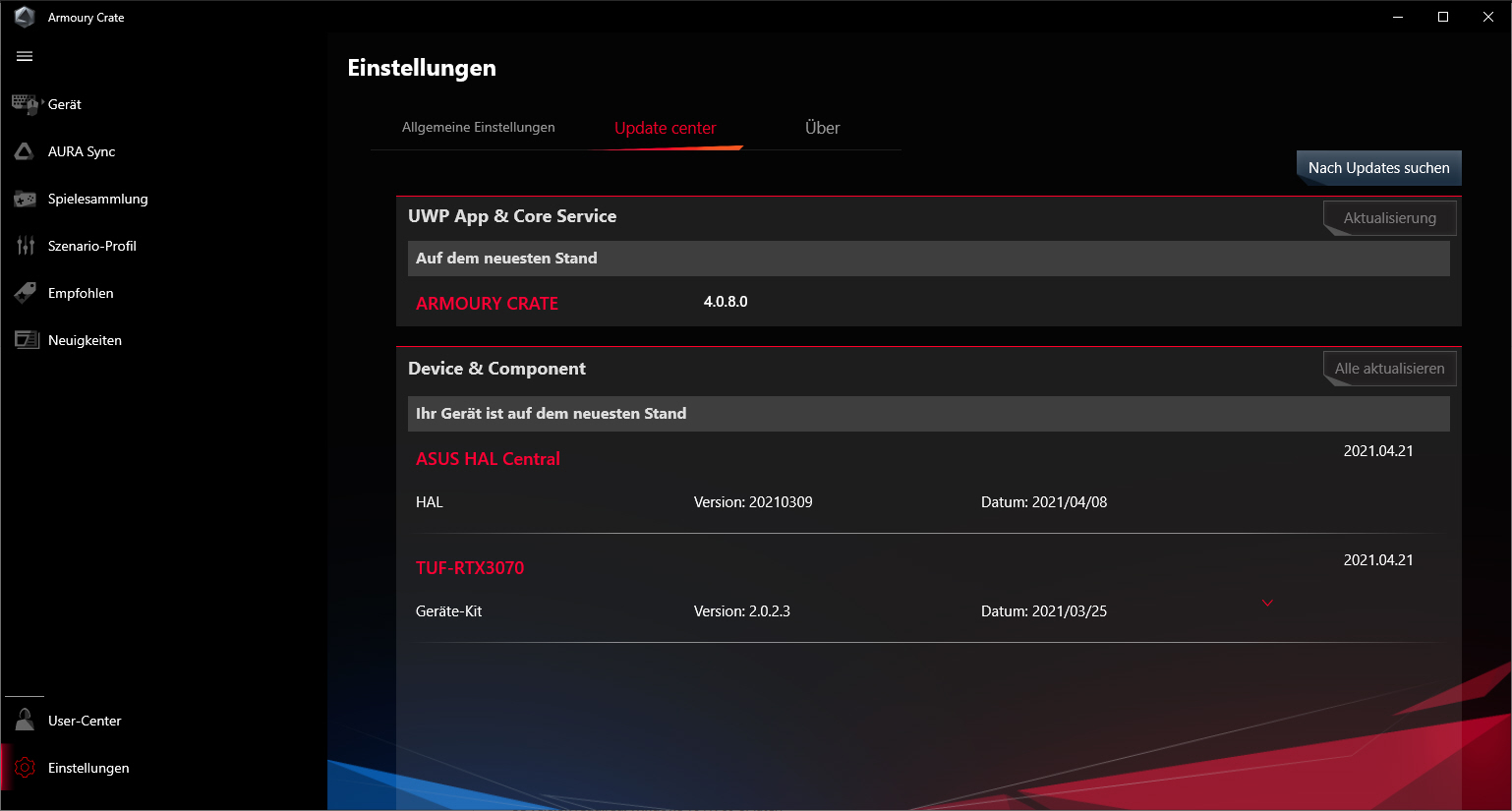Open User-Center label
Image resolution: width=1512 pixels, height=811 pixels.
click(x=85, y=721)
